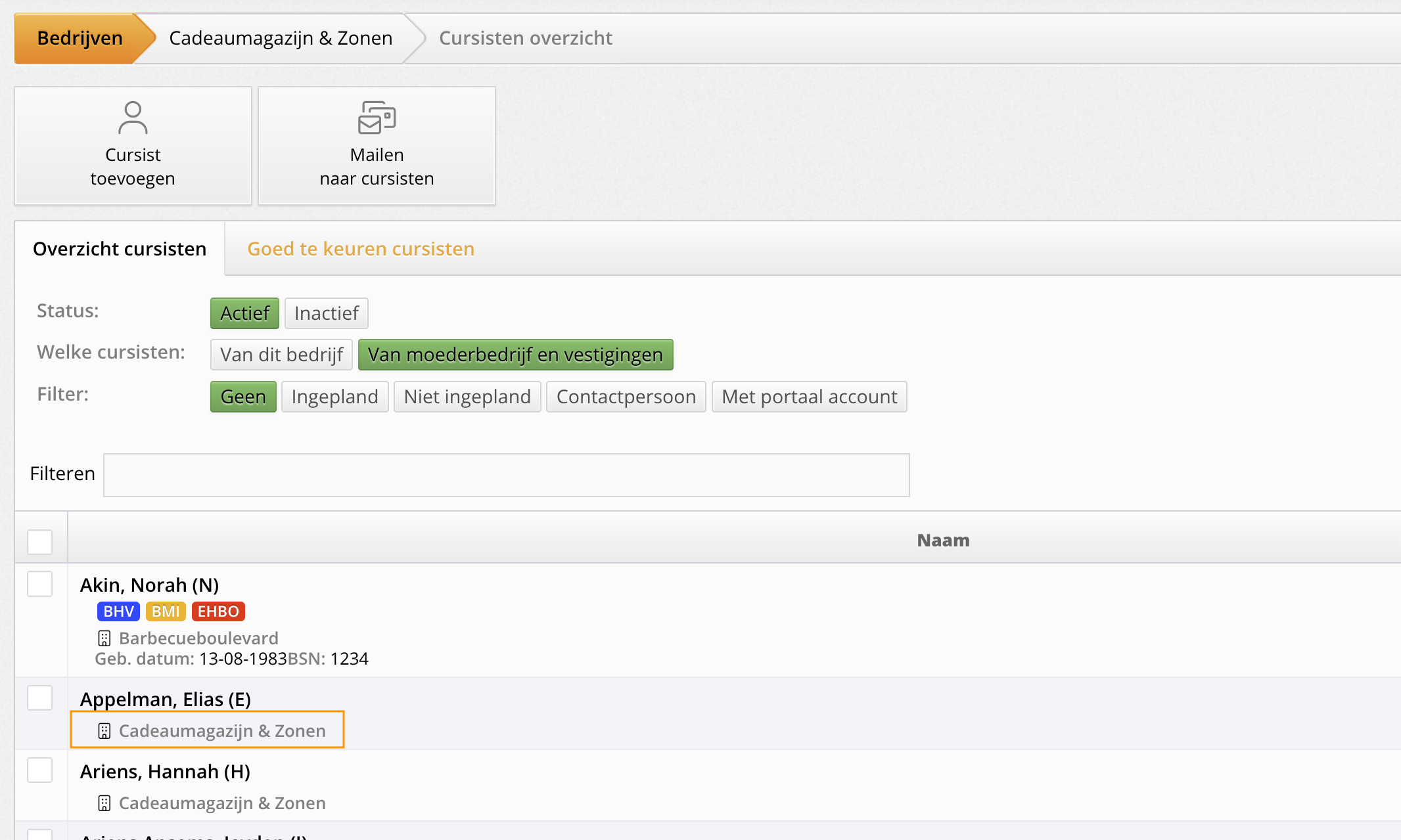Click the Cursist toevoegen person icon
The width and height of the screenshot is (1401, 840).
(133, 118)
